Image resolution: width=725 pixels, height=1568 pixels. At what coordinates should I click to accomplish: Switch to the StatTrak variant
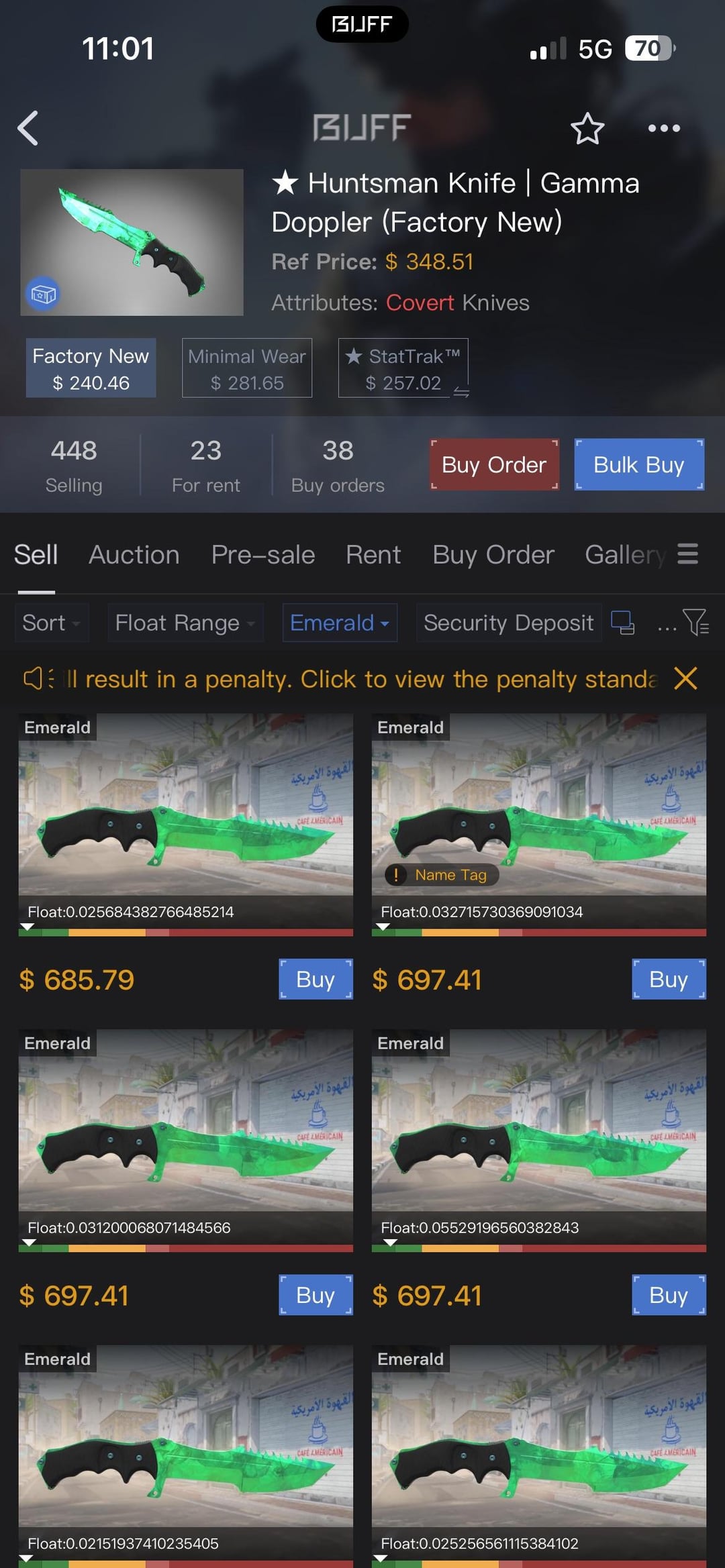coord(403,368)
